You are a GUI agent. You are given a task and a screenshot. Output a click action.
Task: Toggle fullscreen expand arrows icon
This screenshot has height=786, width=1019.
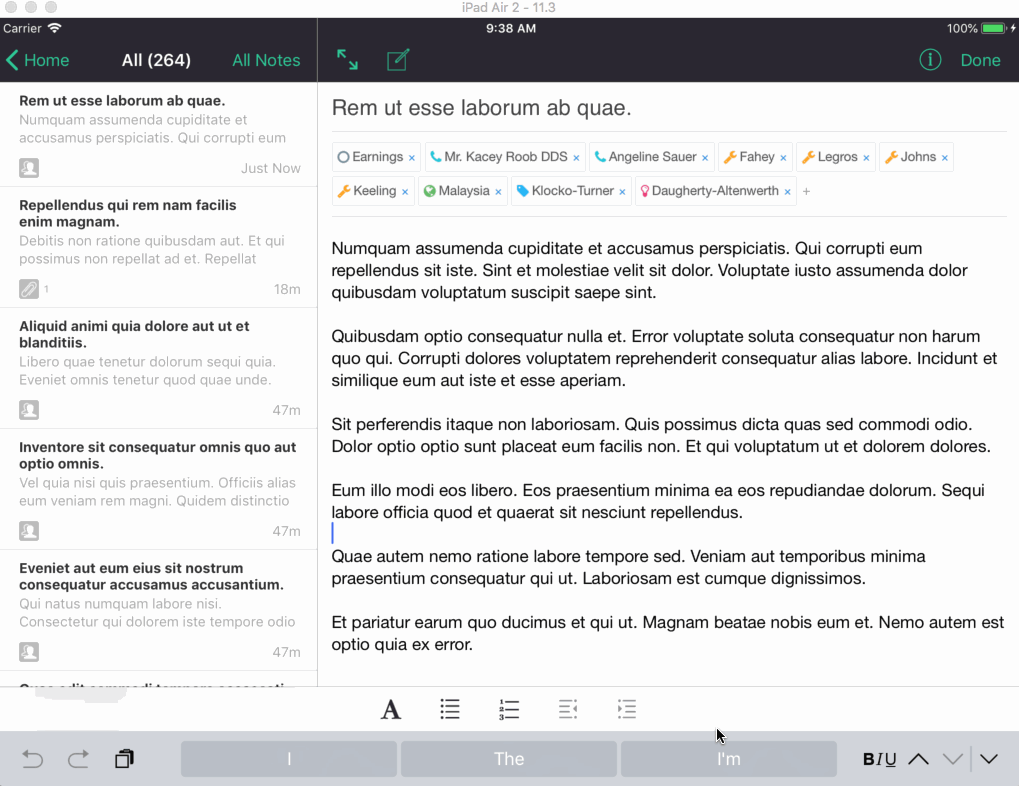tap(347, 60)
